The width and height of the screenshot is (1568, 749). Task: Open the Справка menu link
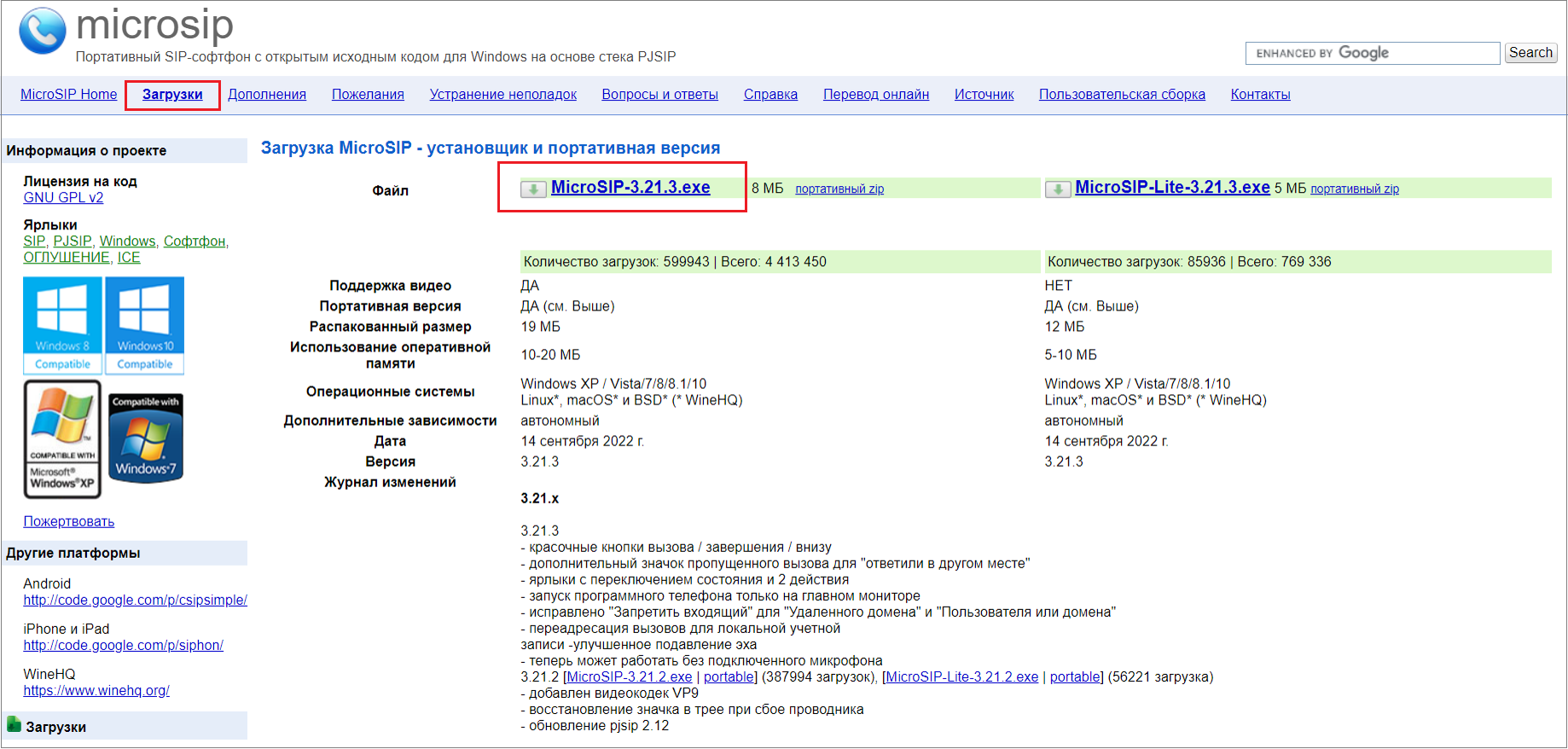pyautogui.click(x=770, y=95)
